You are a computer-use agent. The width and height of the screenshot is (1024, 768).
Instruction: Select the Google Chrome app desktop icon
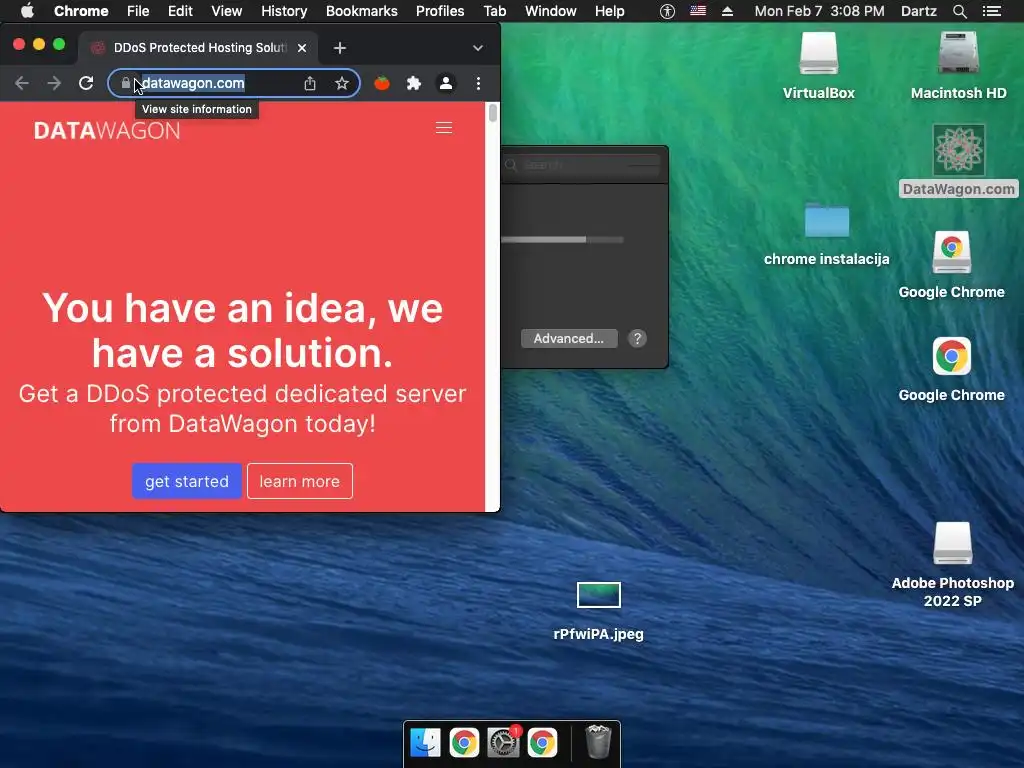click(952, 356)
